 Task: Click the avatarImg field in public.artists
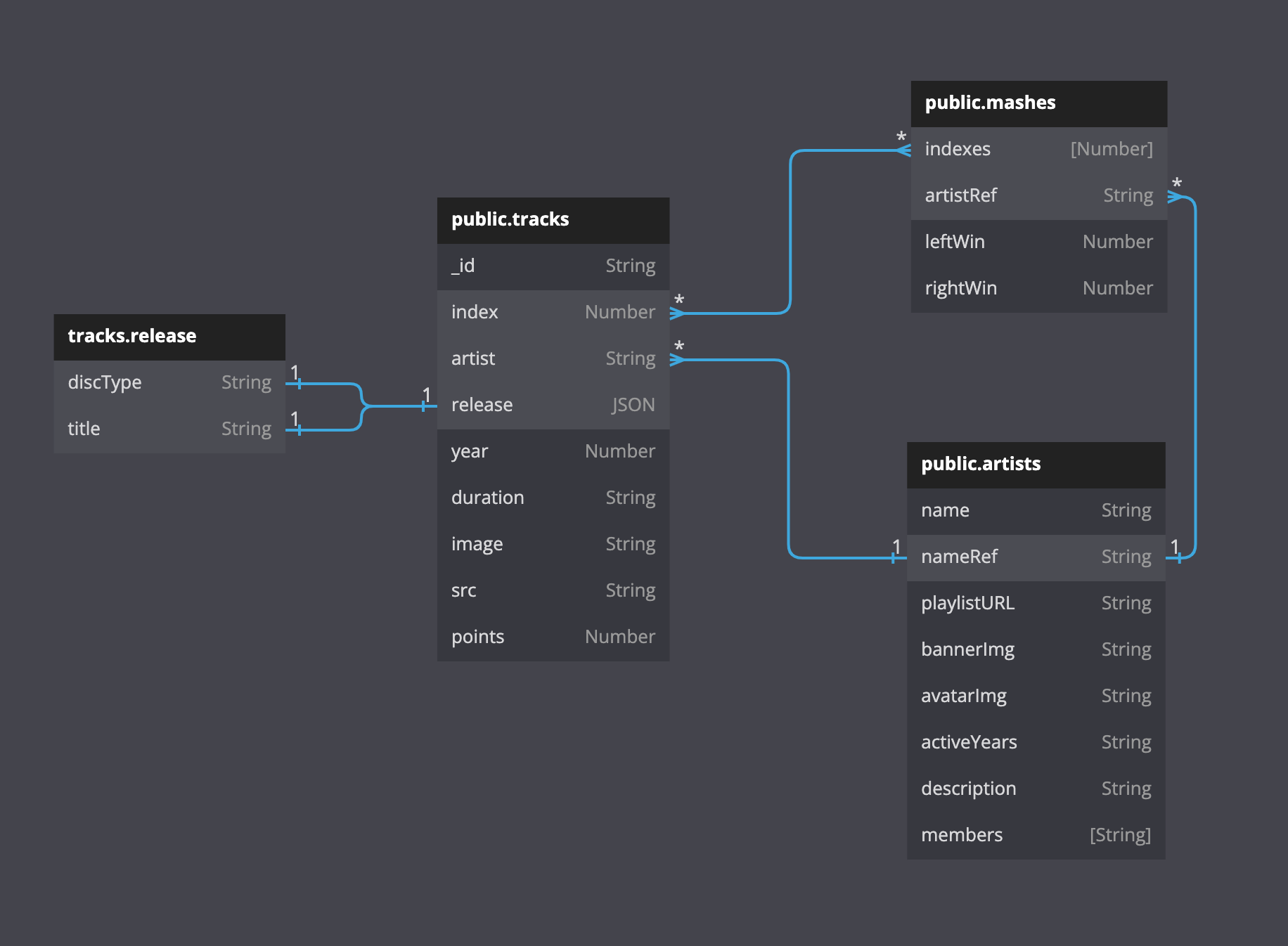click(1036, 696)
